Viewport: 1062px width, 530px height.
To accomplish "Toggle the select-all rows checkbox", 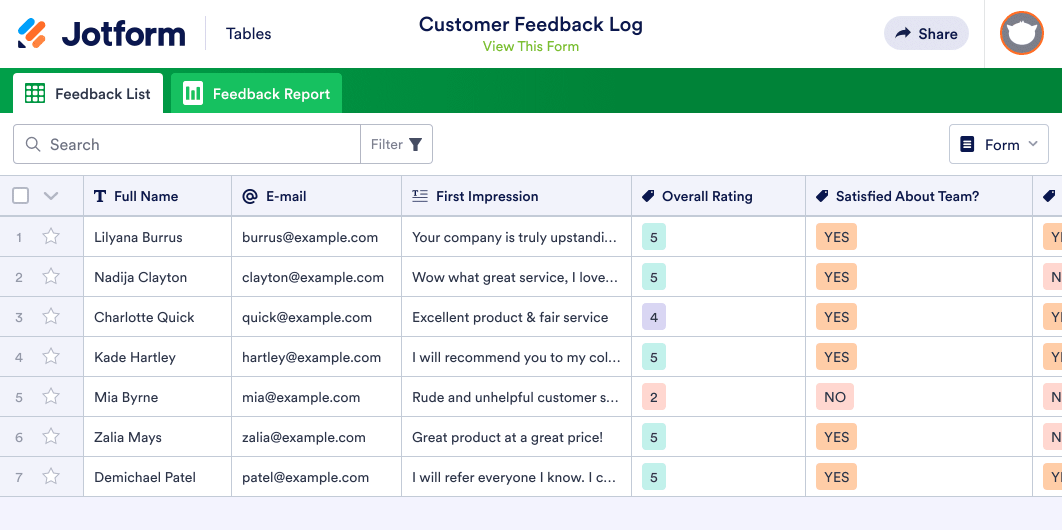I will 20,196.
